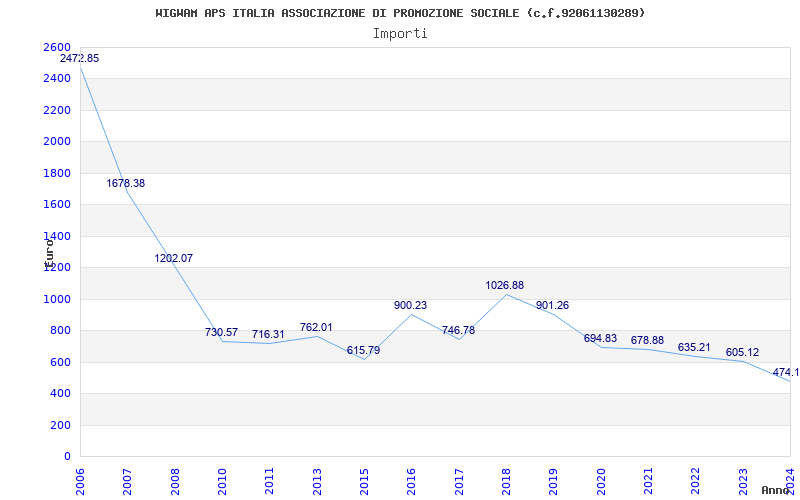
Task: Select the 1202.07 value label
Action: [x=173, y=258]
